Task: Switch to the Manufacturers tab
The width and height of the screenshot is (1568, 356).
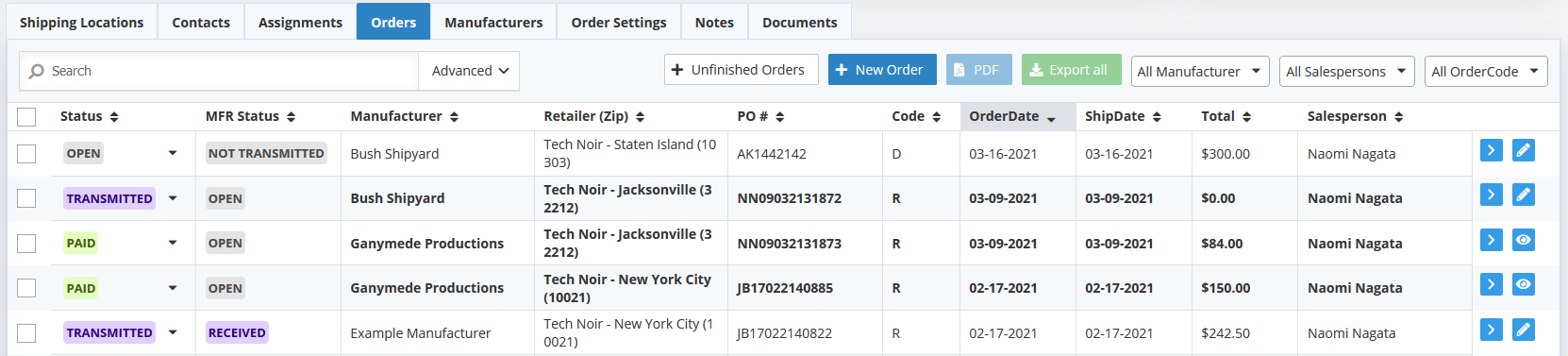Action: click(x=493, y=22)
